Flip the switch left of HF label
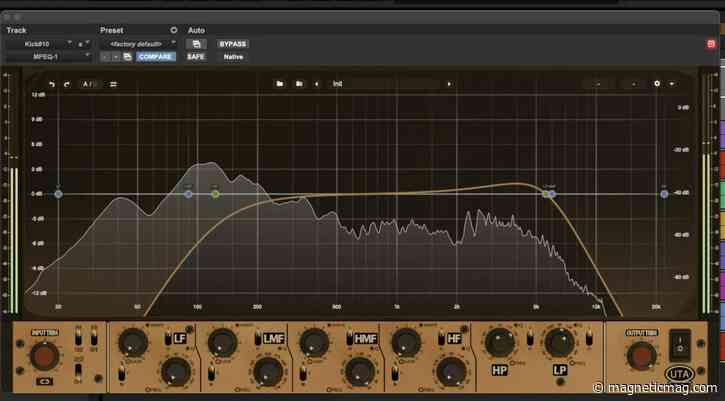Viewport: 725px width, 401px height. point(441,339)
